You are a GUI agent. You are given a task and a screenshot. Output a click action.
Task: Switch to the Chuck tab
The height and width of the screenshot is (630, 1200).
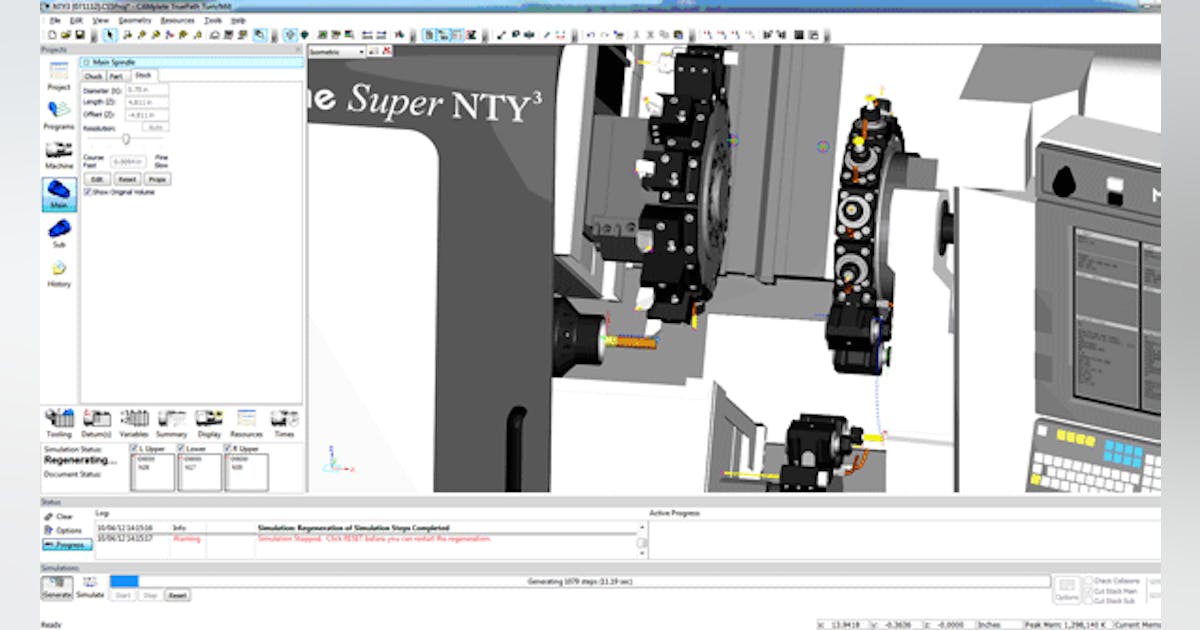point(94,75)
